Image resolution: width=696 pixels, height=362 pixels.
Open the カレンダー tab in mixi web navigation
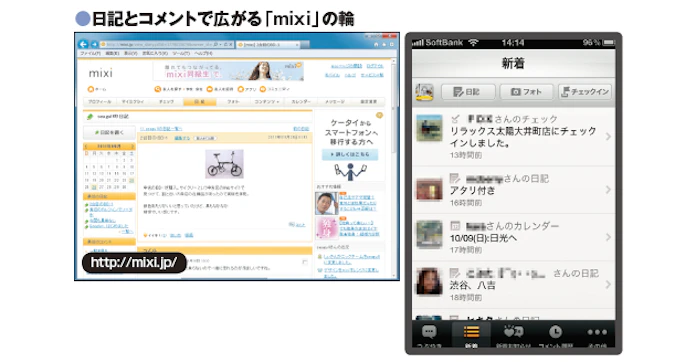301,102
